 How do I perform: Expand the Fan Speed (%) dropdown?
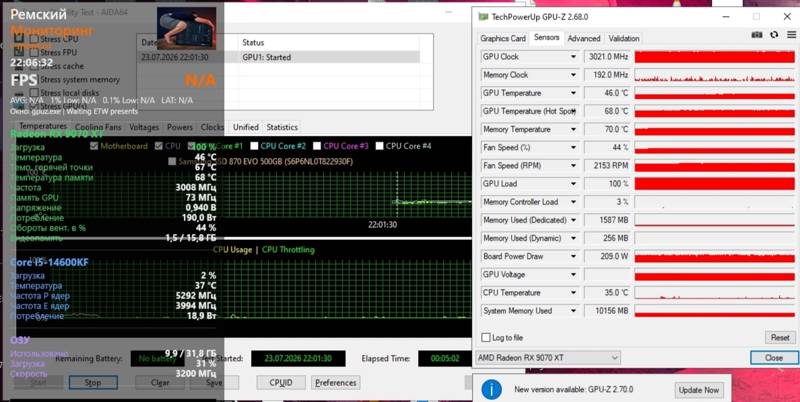(573, 147)
